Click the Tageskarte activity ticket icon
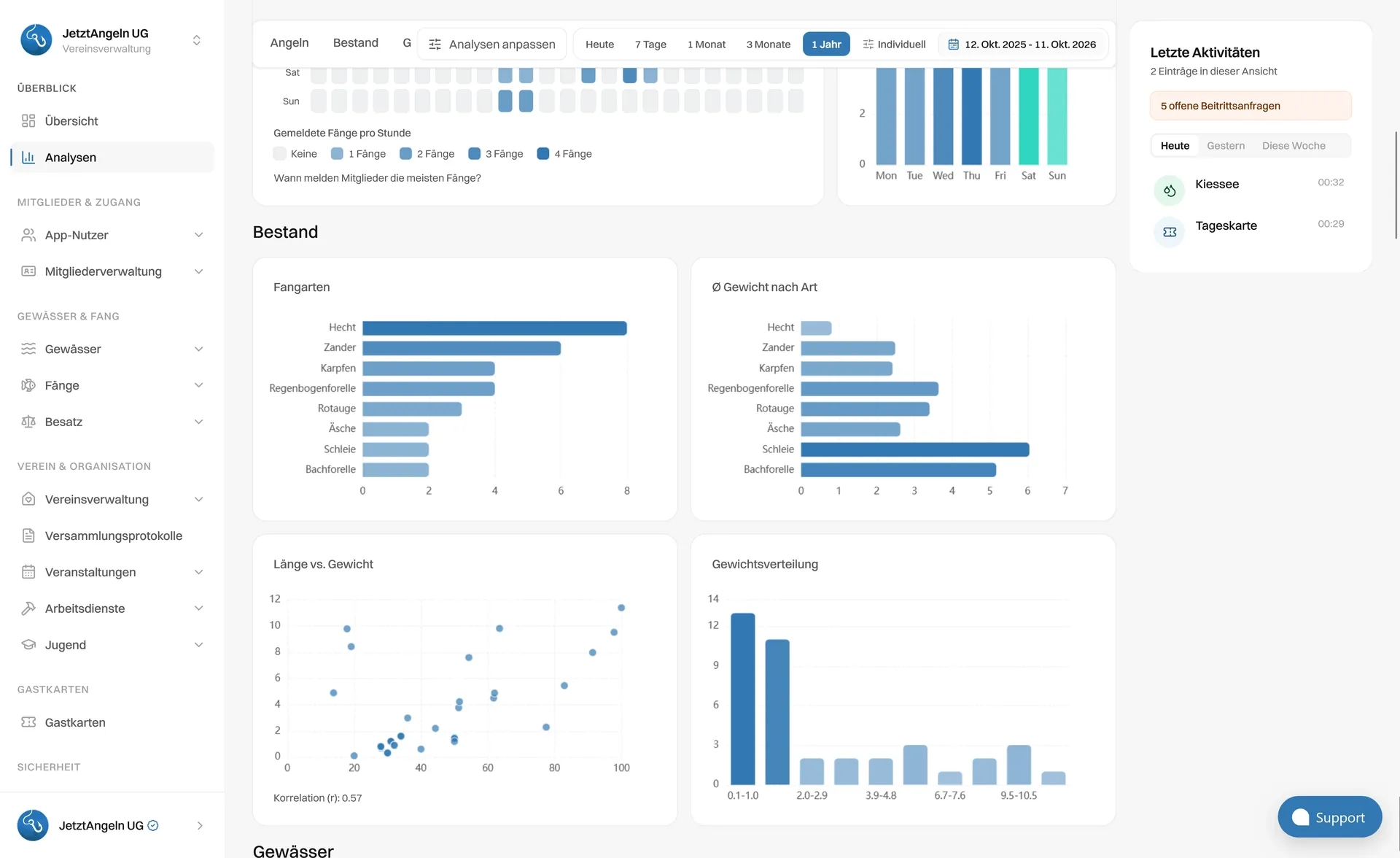This screenshot has width=1400, height=858. point(1170,232)
